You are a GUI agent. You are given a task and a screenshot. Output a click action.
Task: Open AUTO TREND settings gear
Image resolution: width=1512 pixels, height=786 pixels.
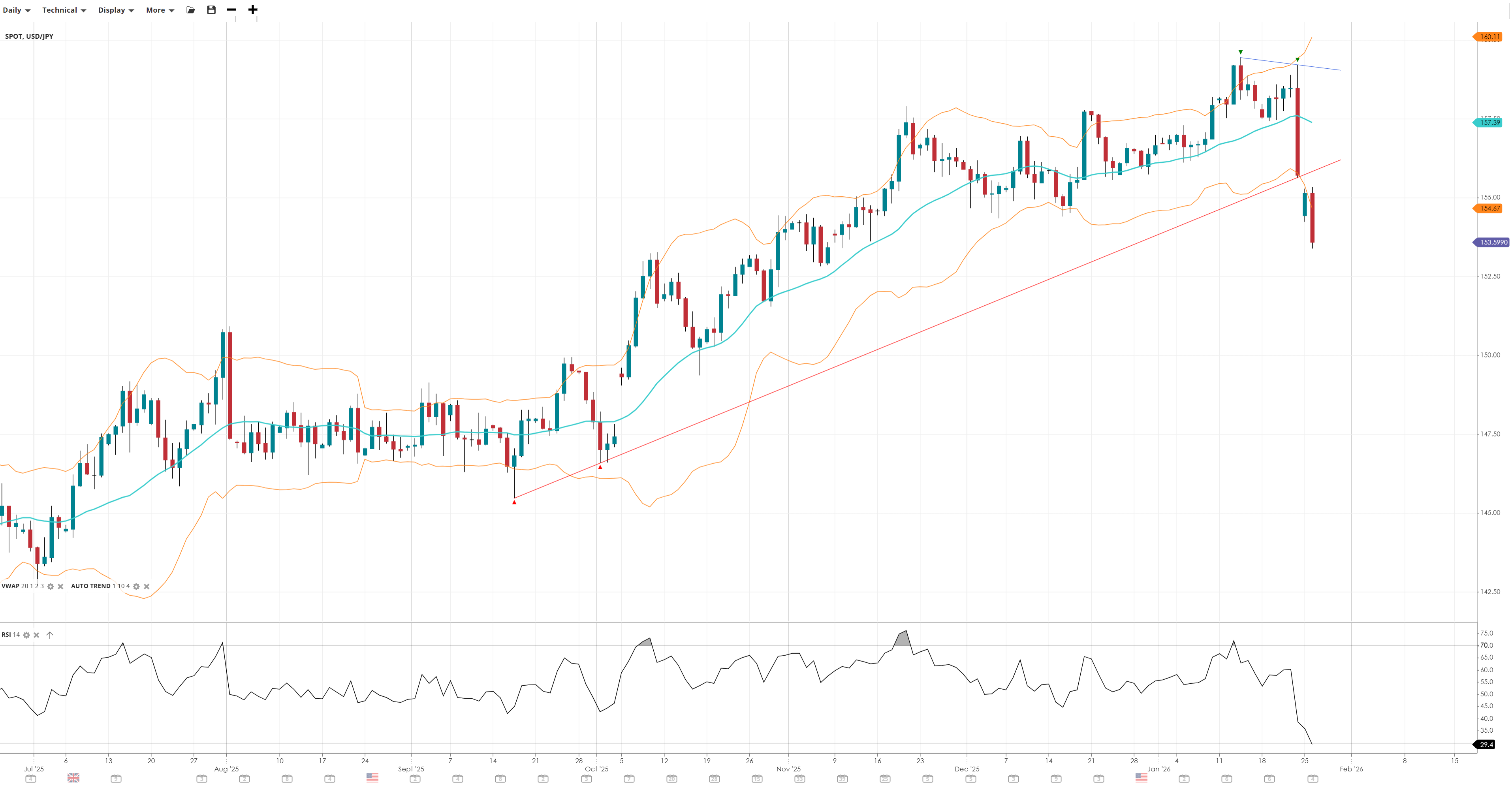pos(136,587)
